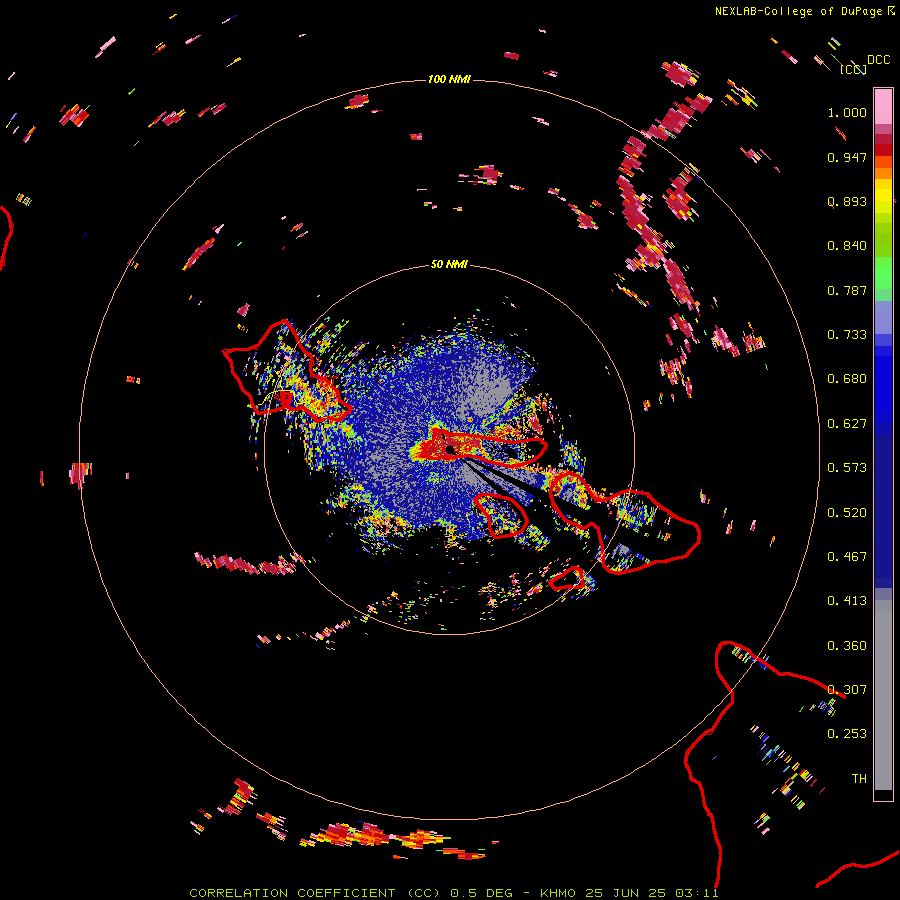Image resolution: width=900 pixels, height=900 pixels.
Task: Click the bottom product title caption
Action: pos(454,893)
